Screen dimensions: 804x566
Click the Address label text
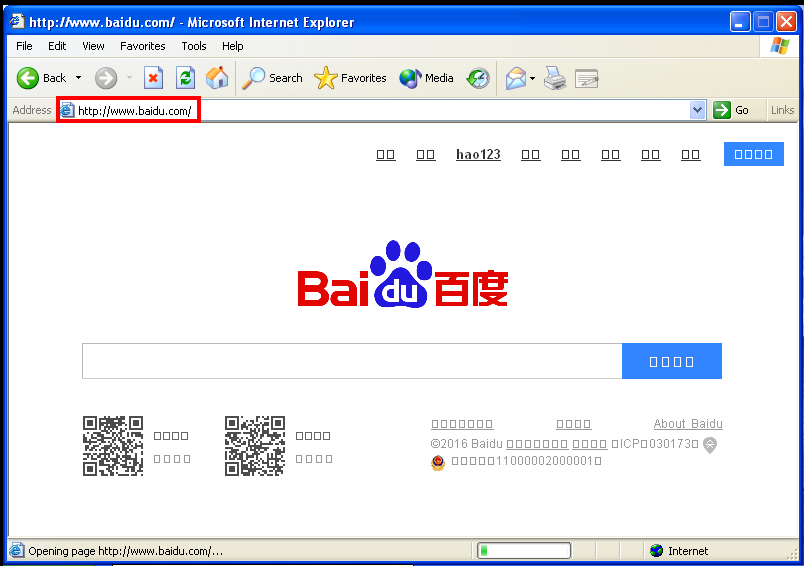click(x=32, y=110)
